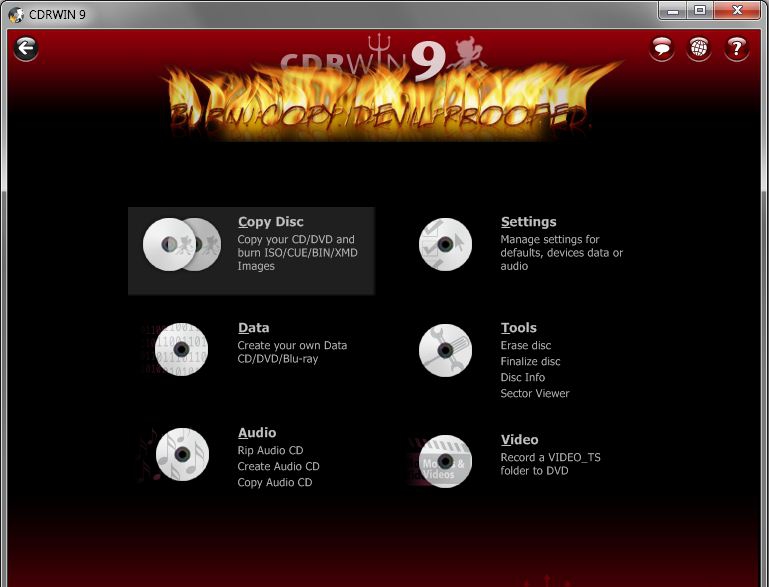Open the Data heading
Viewport: 769px width, 587px height.
254,328
